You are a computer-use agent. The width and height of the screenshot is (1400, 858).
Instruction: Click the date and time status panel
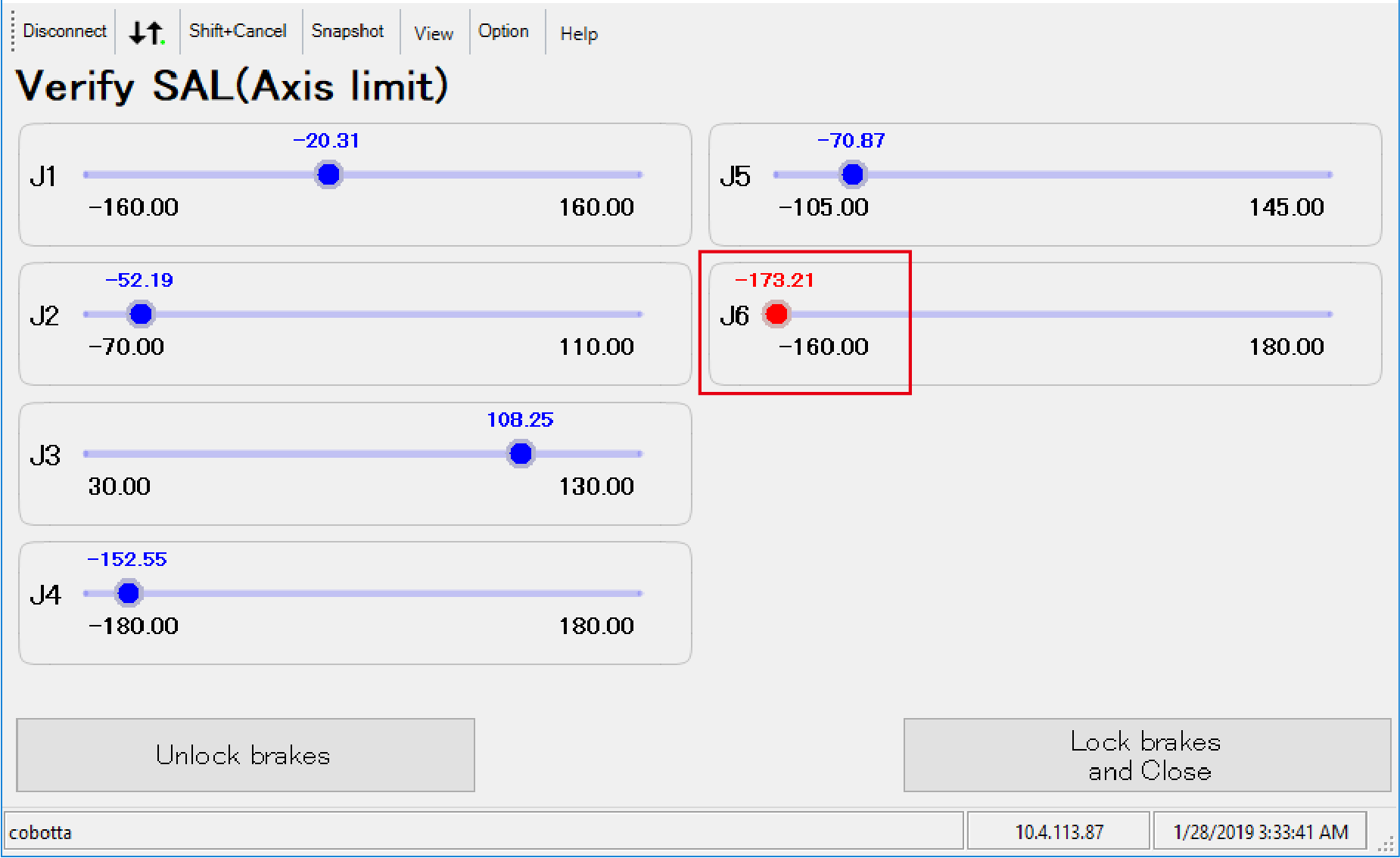click(x=1260, y=832)
